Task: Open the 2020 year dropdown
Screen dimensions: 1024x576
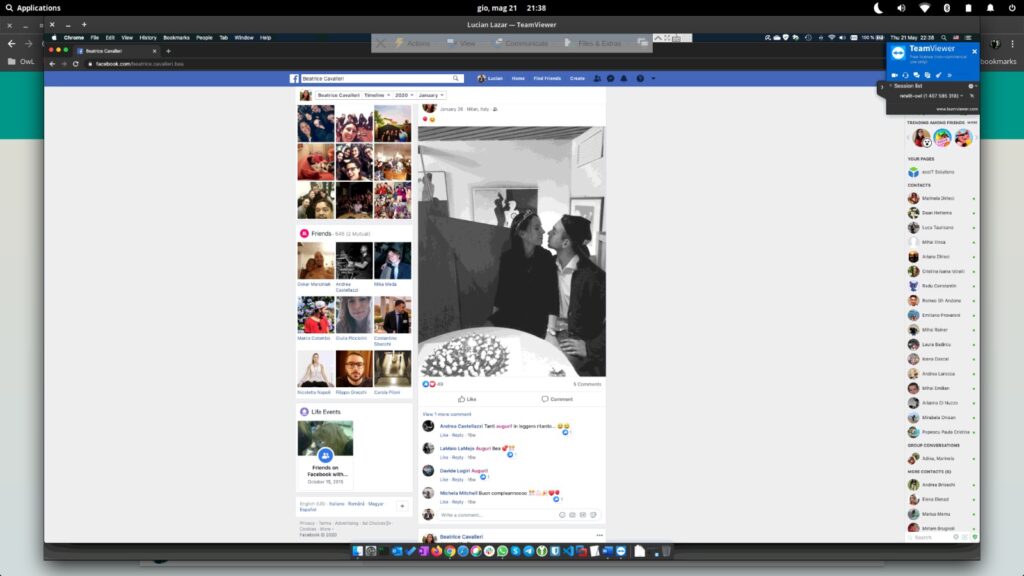Action: pos(404,95)
